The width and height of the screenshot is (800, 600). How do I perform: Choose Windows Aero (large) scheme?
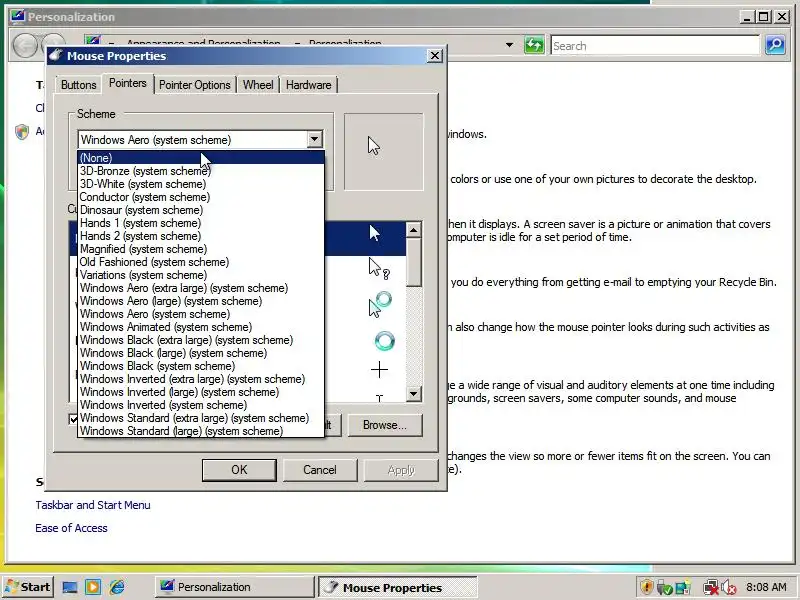(x=201, y=301)
